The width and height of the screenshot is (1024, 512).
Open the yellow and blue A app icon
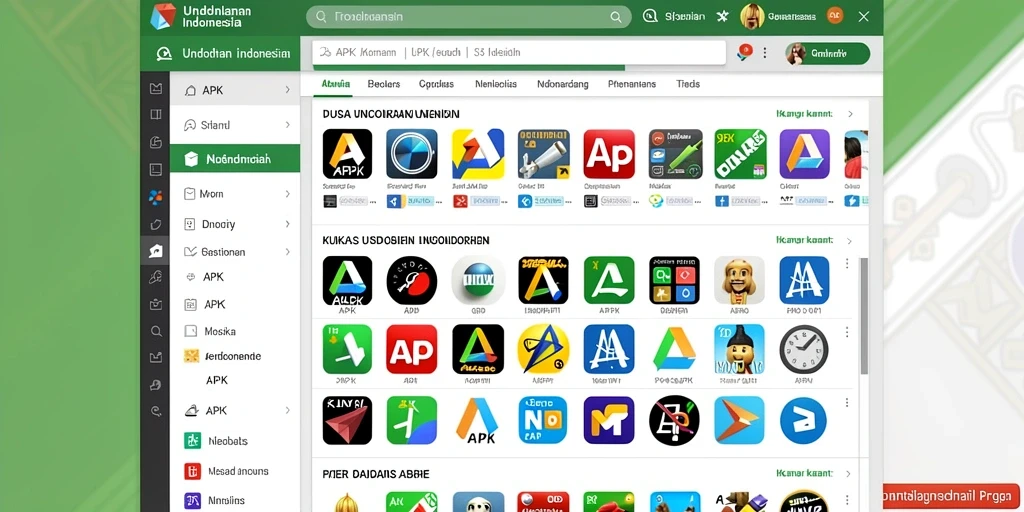tap(478, 154)
